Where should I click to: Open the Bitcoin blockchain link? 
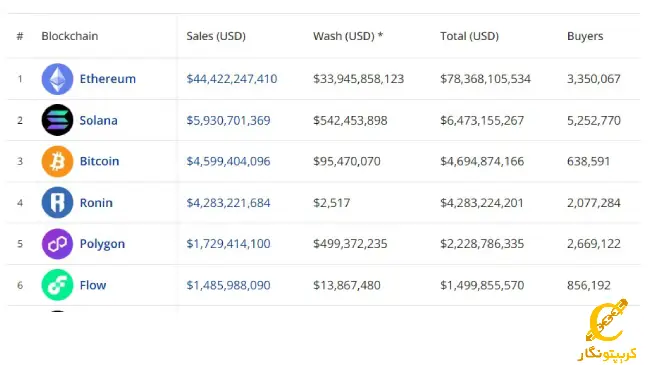coord(99,161)
